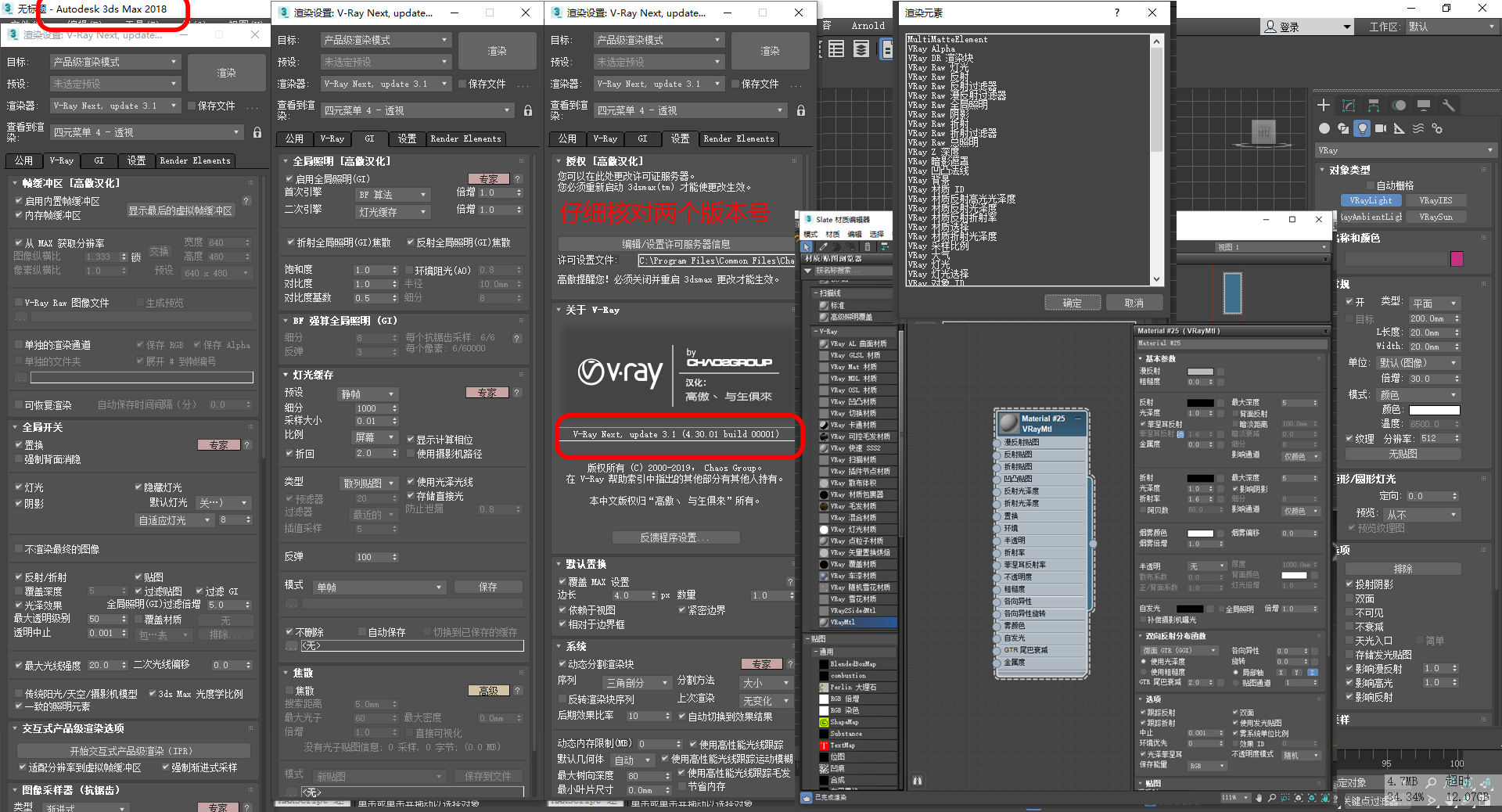Screen dimensions: 1502x812
Task: Open 首次引擎 BF 算法 dropdown
Action: pyautogui.click(x=392, y=194)
